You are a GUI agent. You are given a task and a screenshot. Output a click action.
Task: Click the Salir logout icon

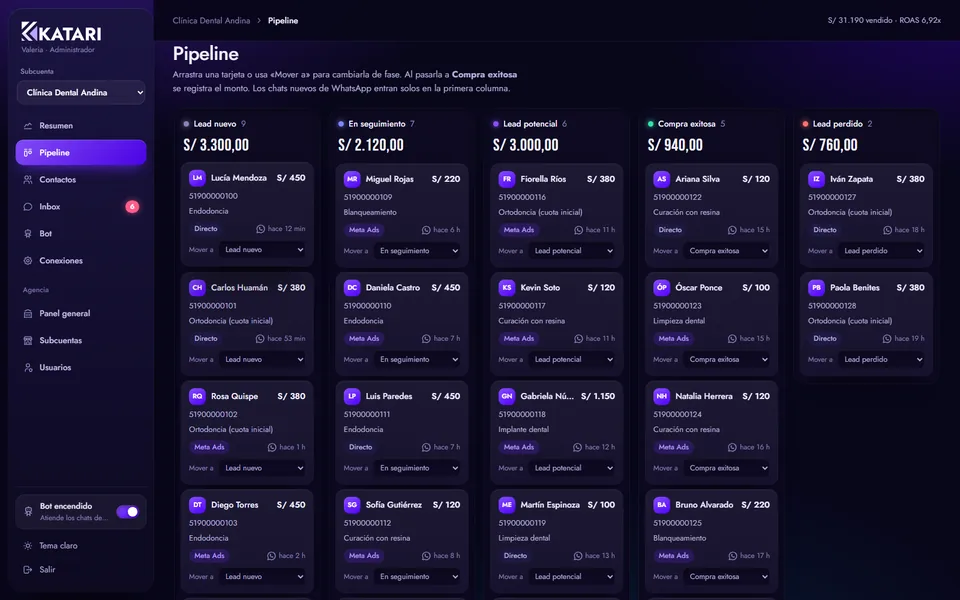(x=28, y=569)
